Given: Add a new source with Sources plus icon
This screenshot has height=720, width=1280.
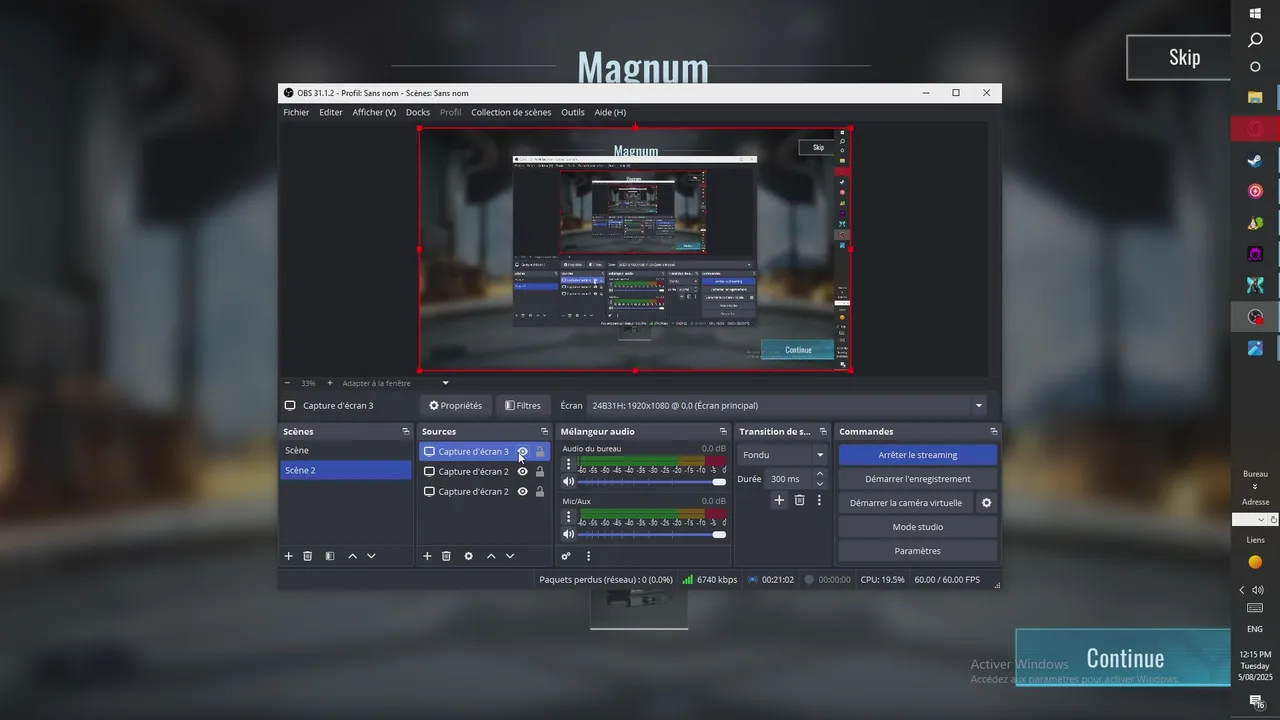Looking at the screenshot, I should pos(427,556).
